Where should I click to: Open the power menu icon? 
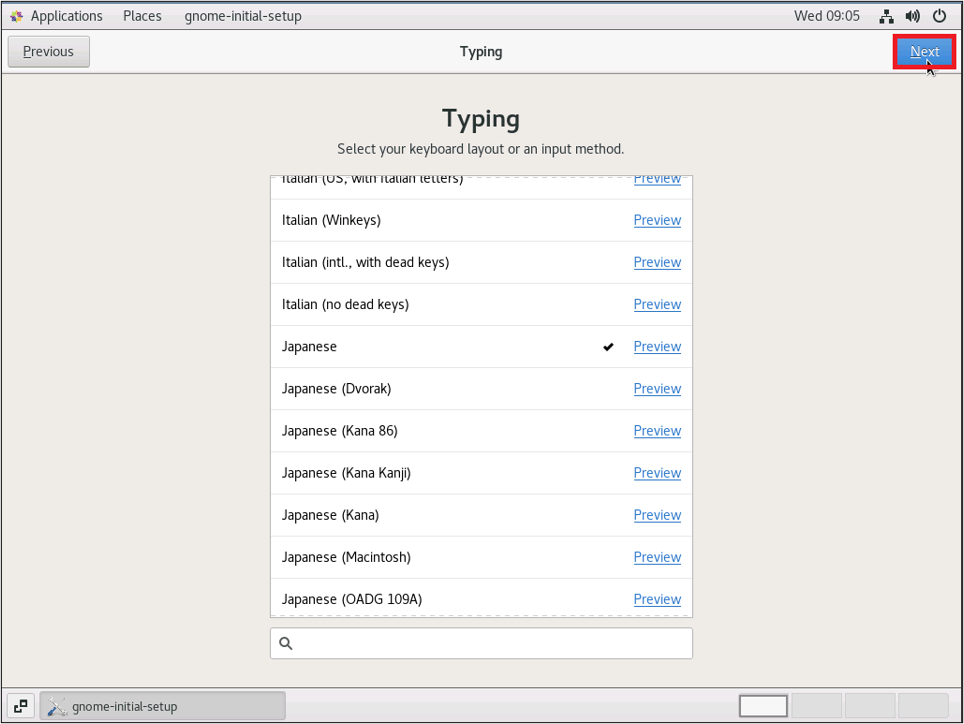939,16
